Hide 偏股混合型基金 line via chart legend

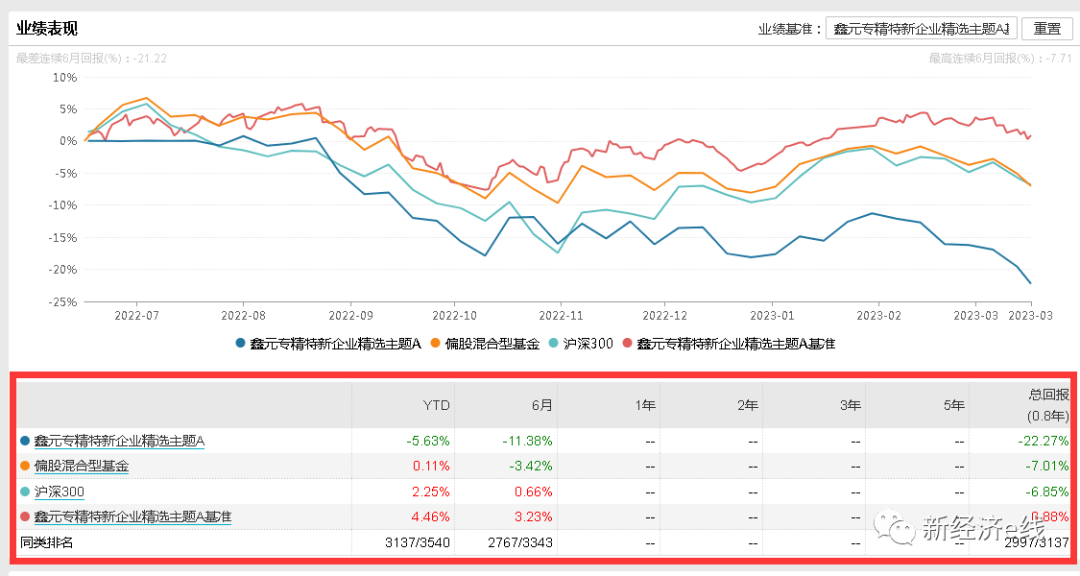click(x=484, y=343)
